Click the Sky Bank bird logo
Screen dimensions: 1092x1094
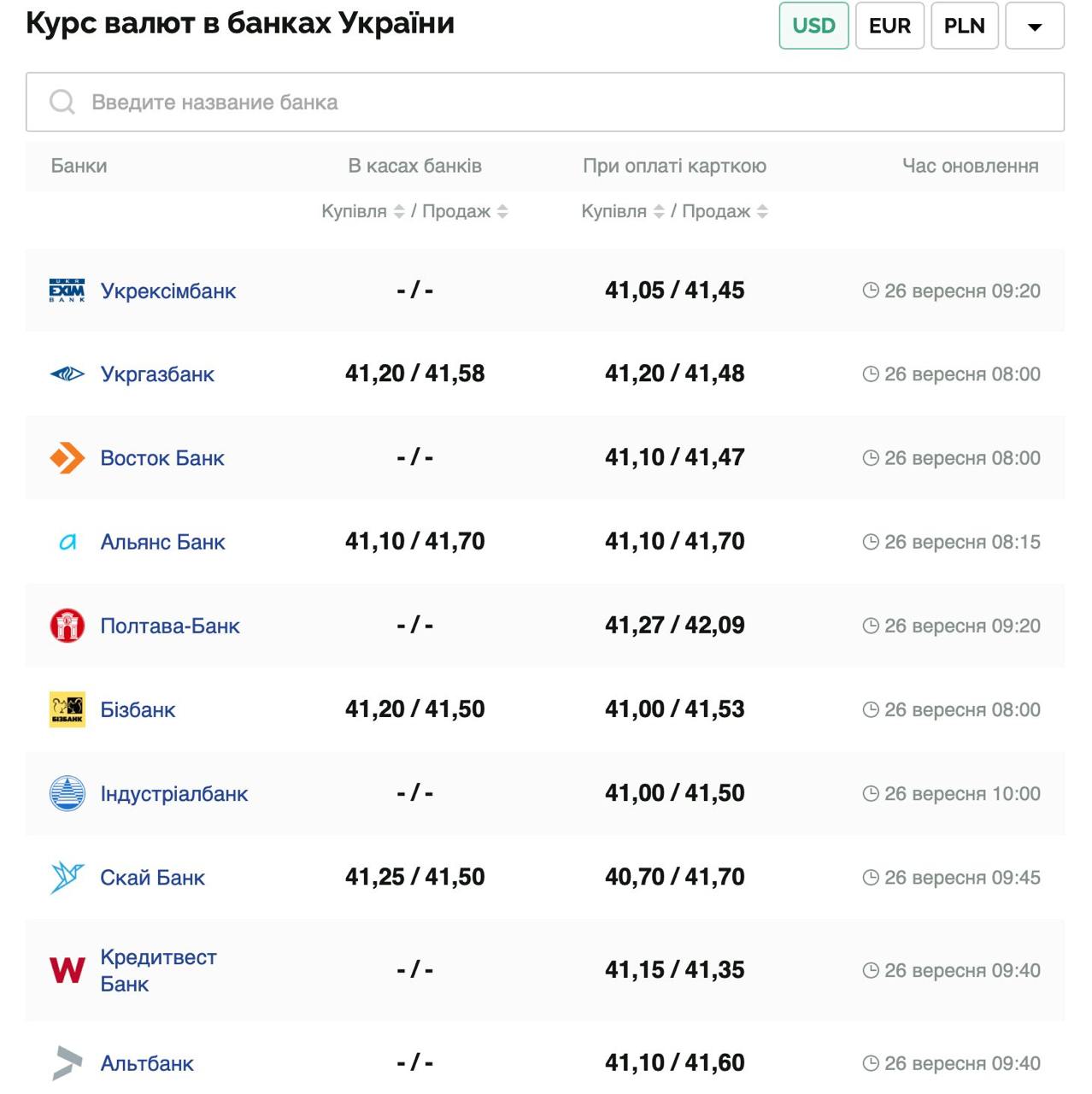coord(67,877)
